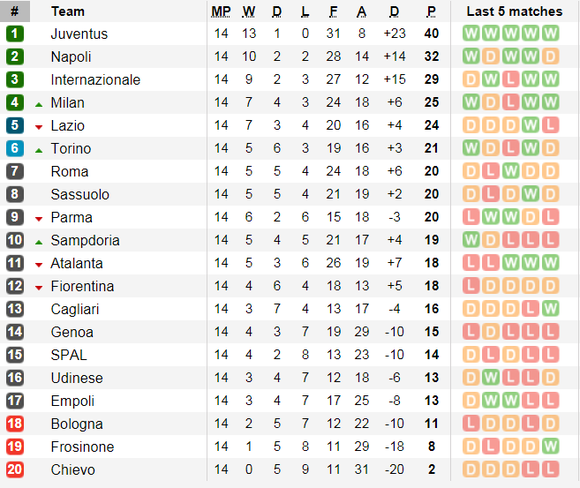Viewport: 580px width, 488px height.
Task: Click Frosinone's green W last-match badge
Action: tap(550, 446)
